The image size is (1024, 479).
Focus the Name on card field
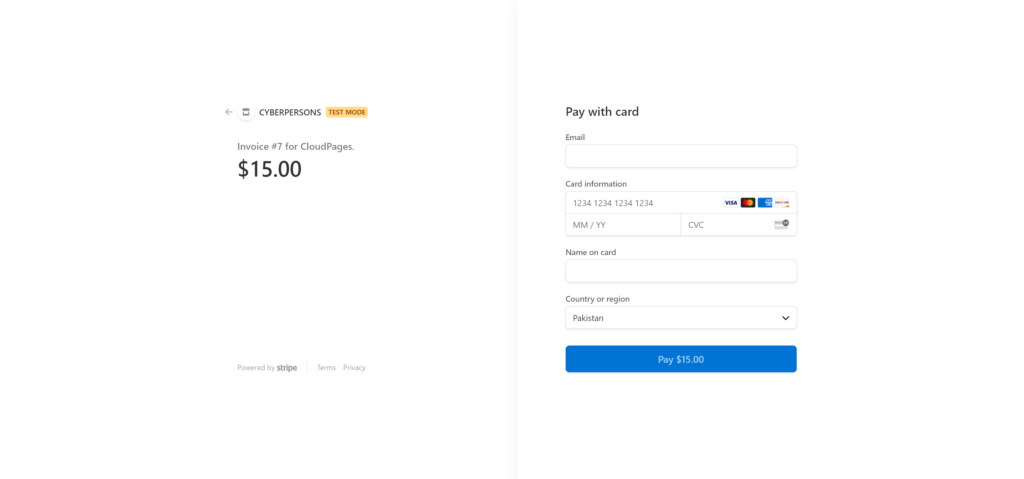(x=681, y=271)
